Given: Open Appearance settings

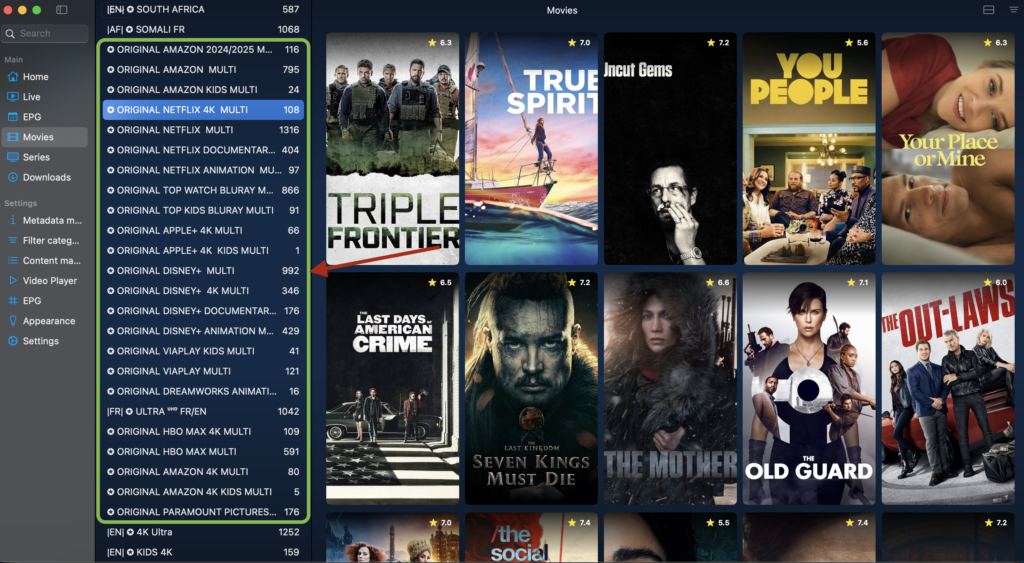Looking at the screenshot, I should [45, 321].
